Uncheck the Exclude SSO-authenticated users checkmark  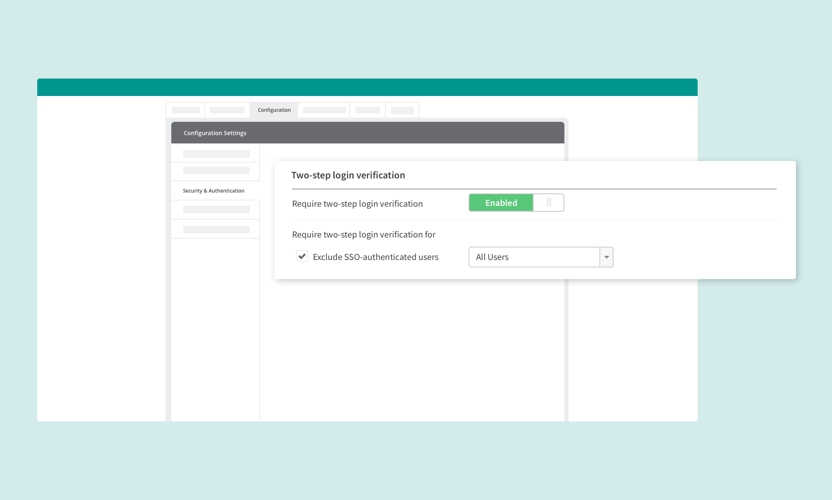point(302,257)
